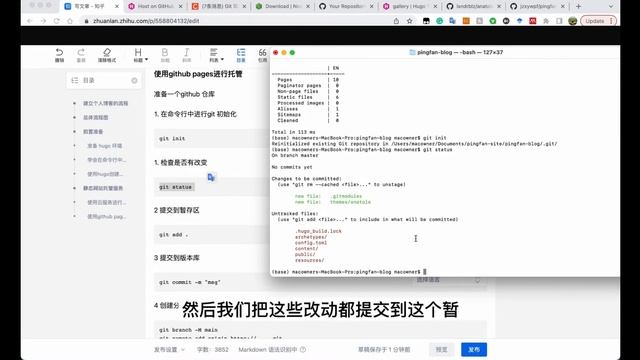
Task: Select the first outline bullet entry in 目录 panel
Action: [x=105, y=103]
